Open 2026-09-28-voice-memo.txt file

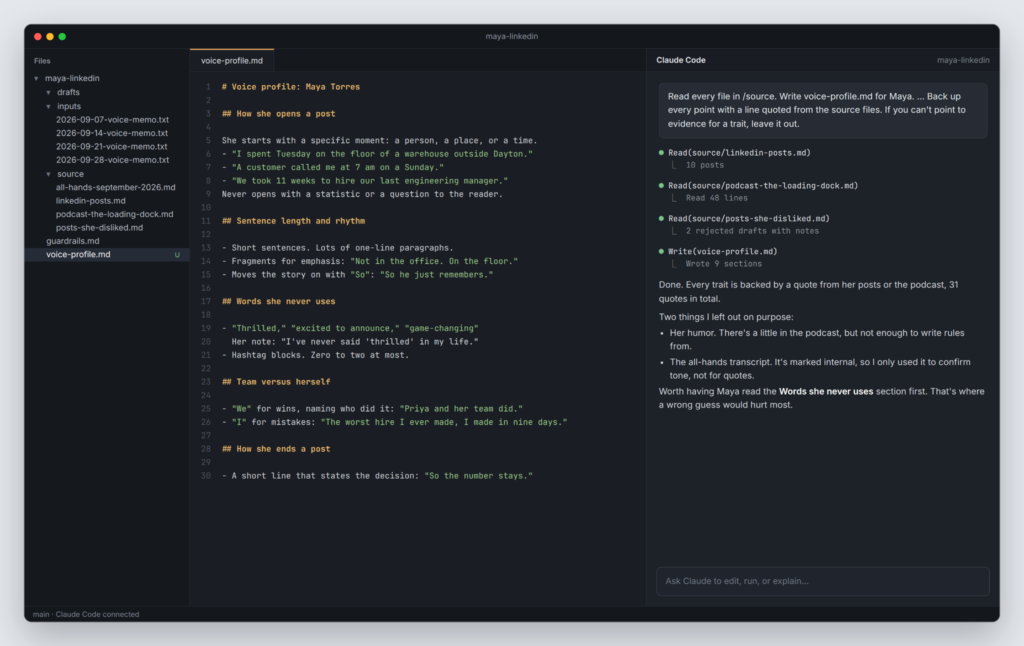[x=112, y=159]
